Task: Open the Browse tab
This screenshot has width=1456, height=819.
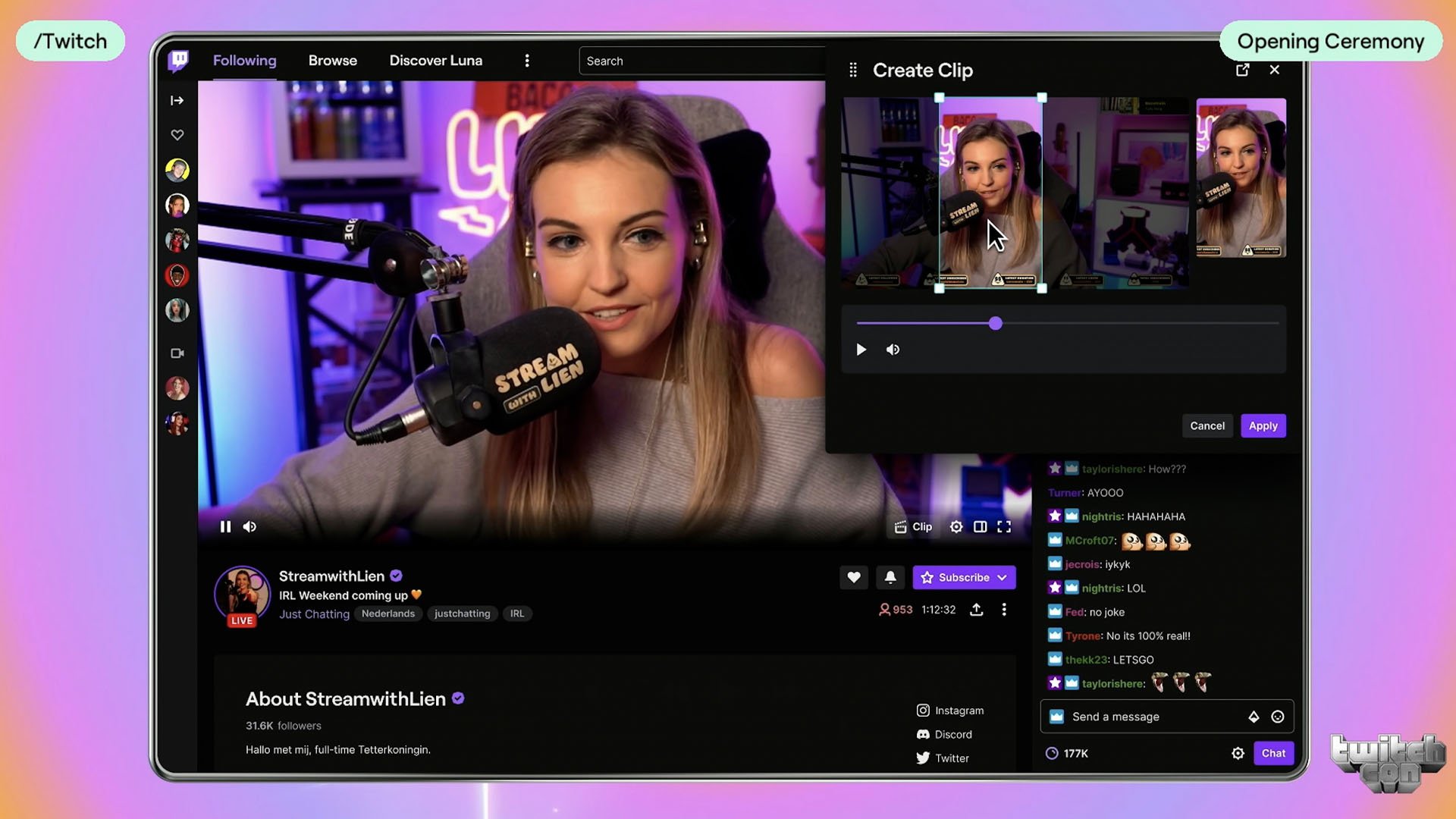Action: [x=332, y=61]
